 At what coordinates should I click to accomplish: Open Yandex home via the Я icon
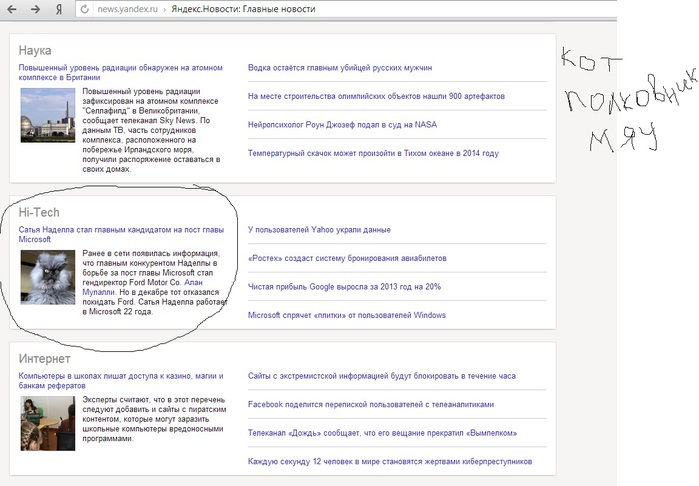[59, 9]
